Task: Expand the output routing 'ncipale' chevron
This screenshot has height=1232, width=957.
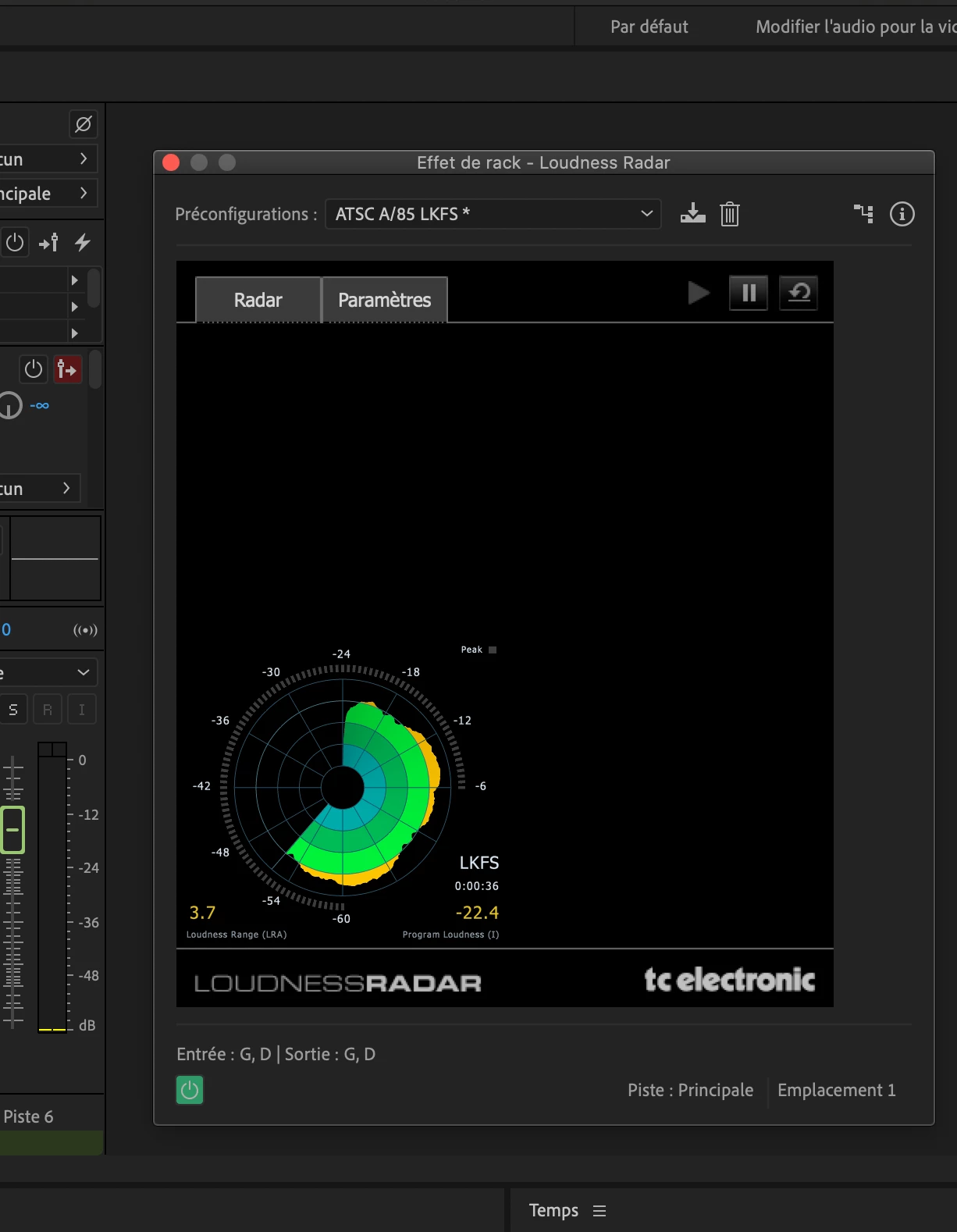Action: (x=84, y=193)
